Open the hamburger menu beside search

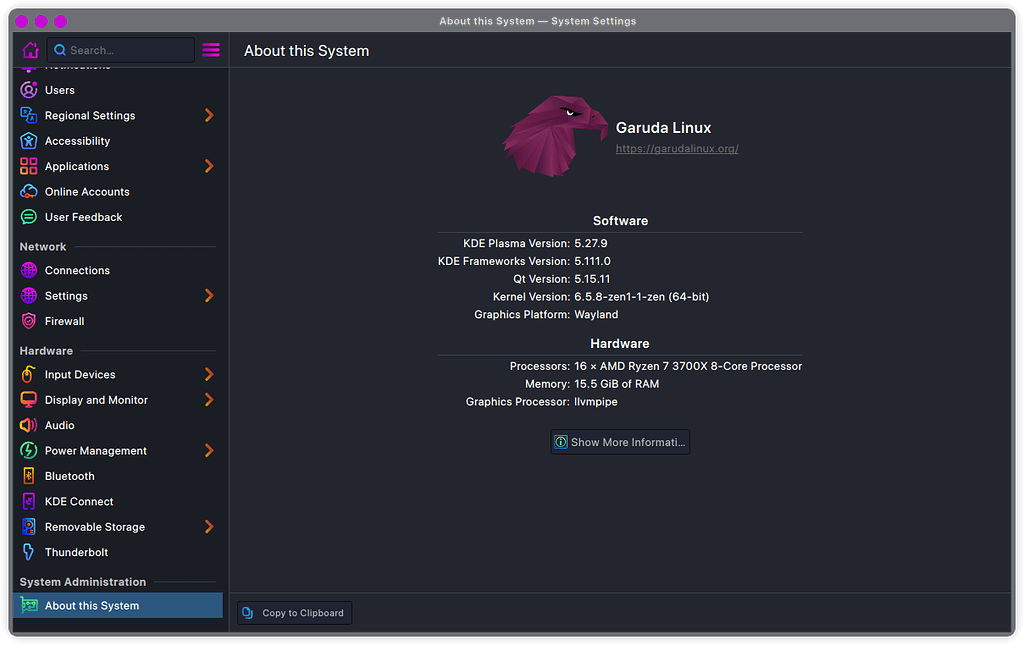[x=210, y=49]
